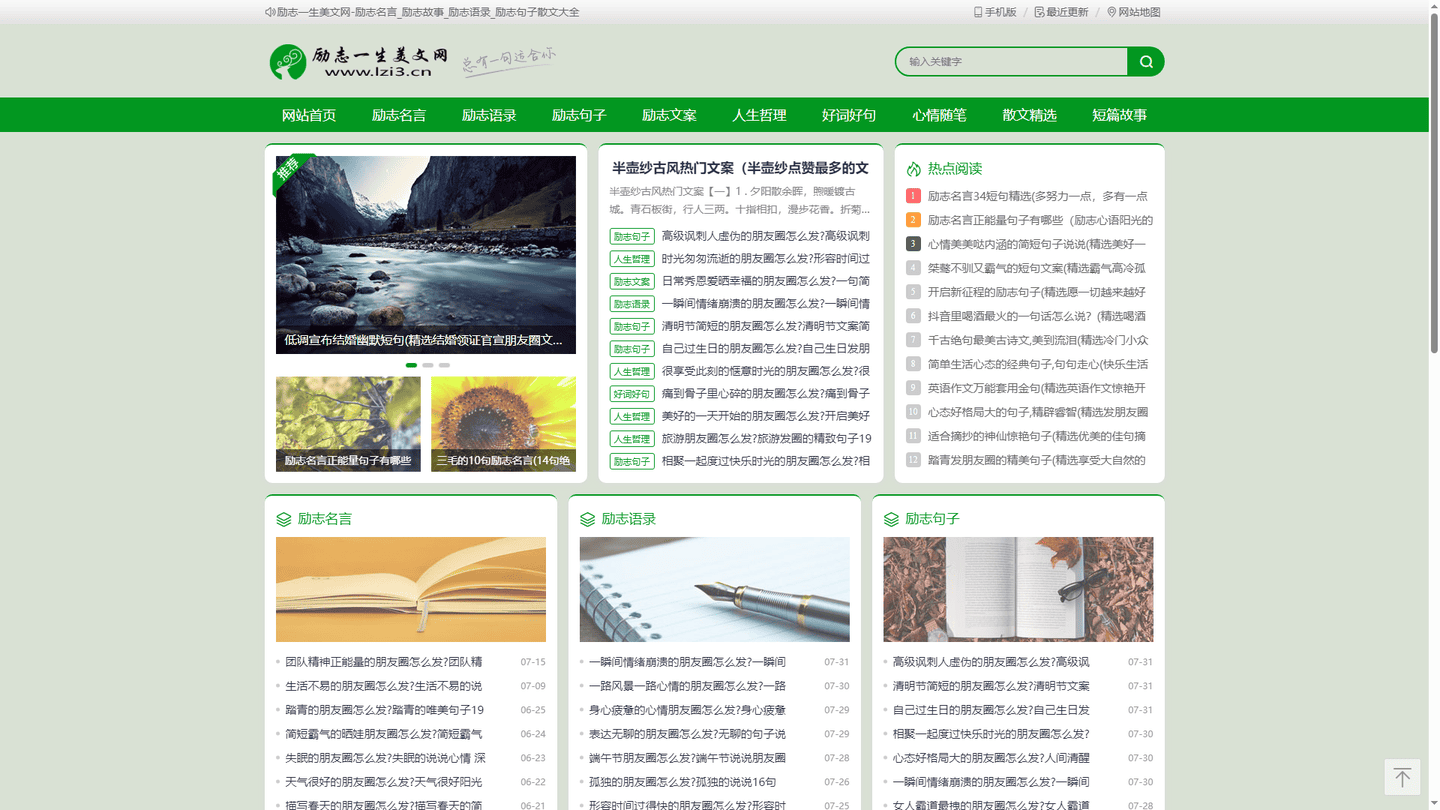The width and height of the screenshot is (1440, 810).
Task: Click the site logo 励志一生美文网
Action: [359, 62]
